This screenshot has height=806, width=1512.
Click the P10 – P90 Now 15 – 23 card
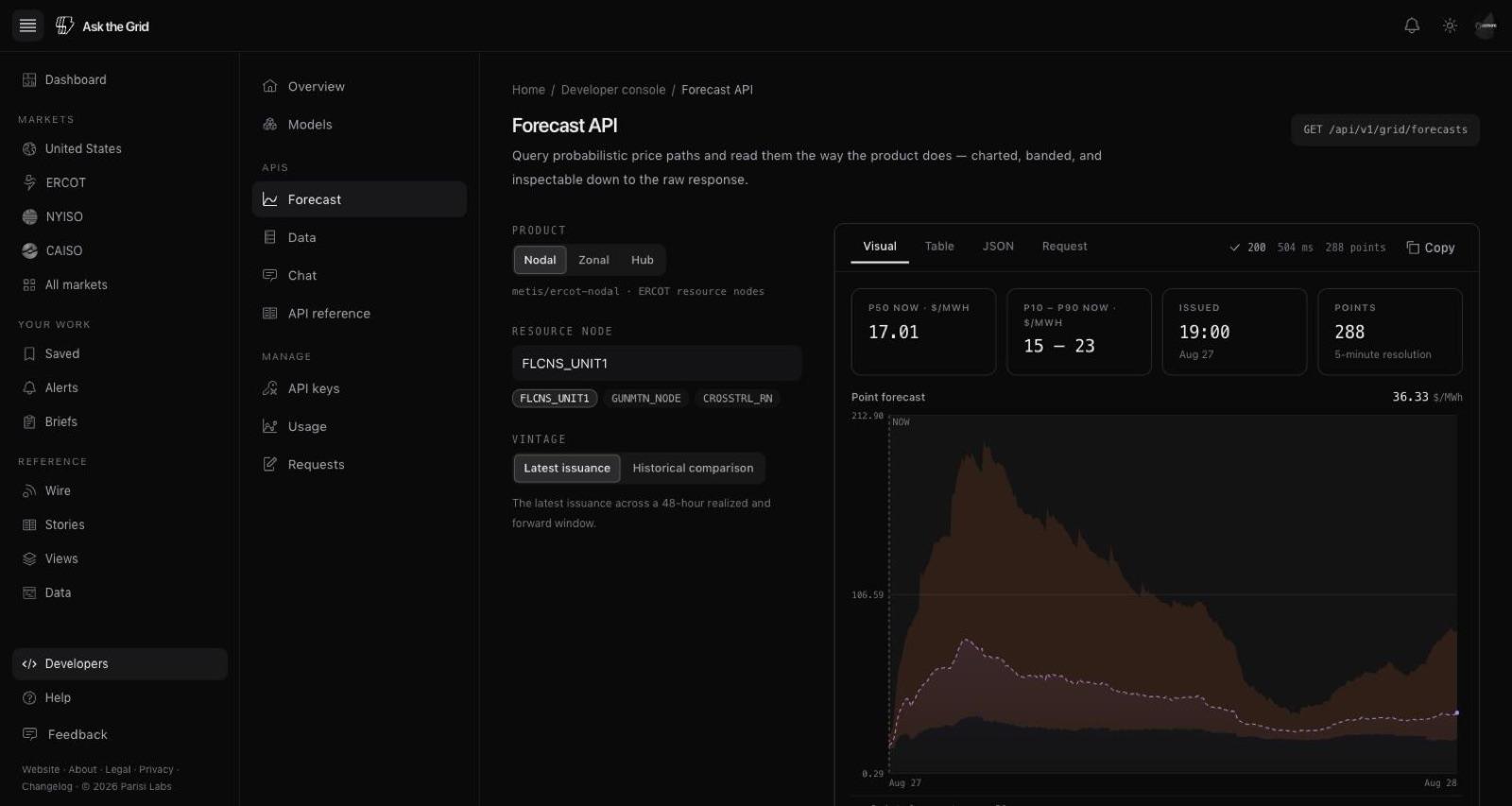click(1079, 332)
